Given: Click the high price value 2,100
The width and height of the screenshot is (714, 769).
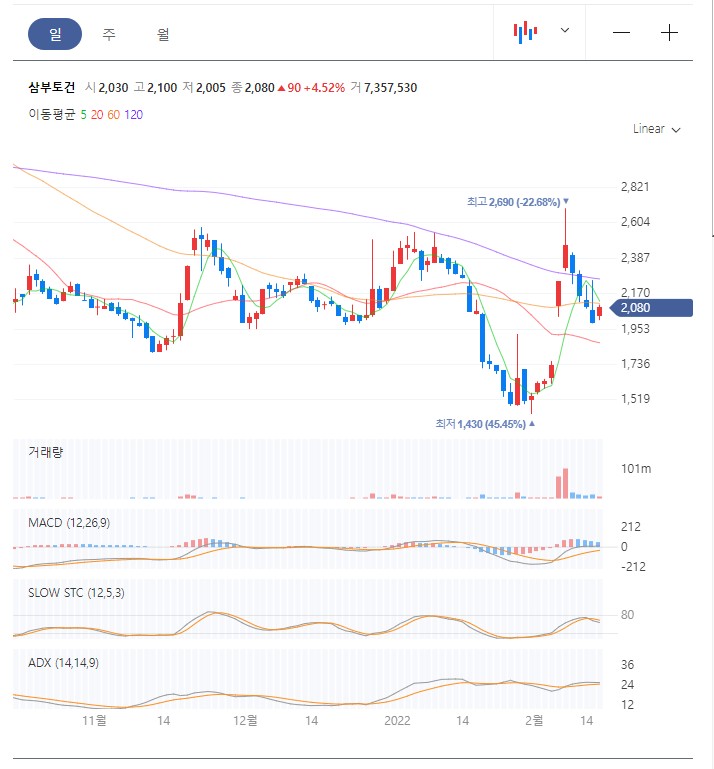Looking at the screenshot, I should (162, 88).
